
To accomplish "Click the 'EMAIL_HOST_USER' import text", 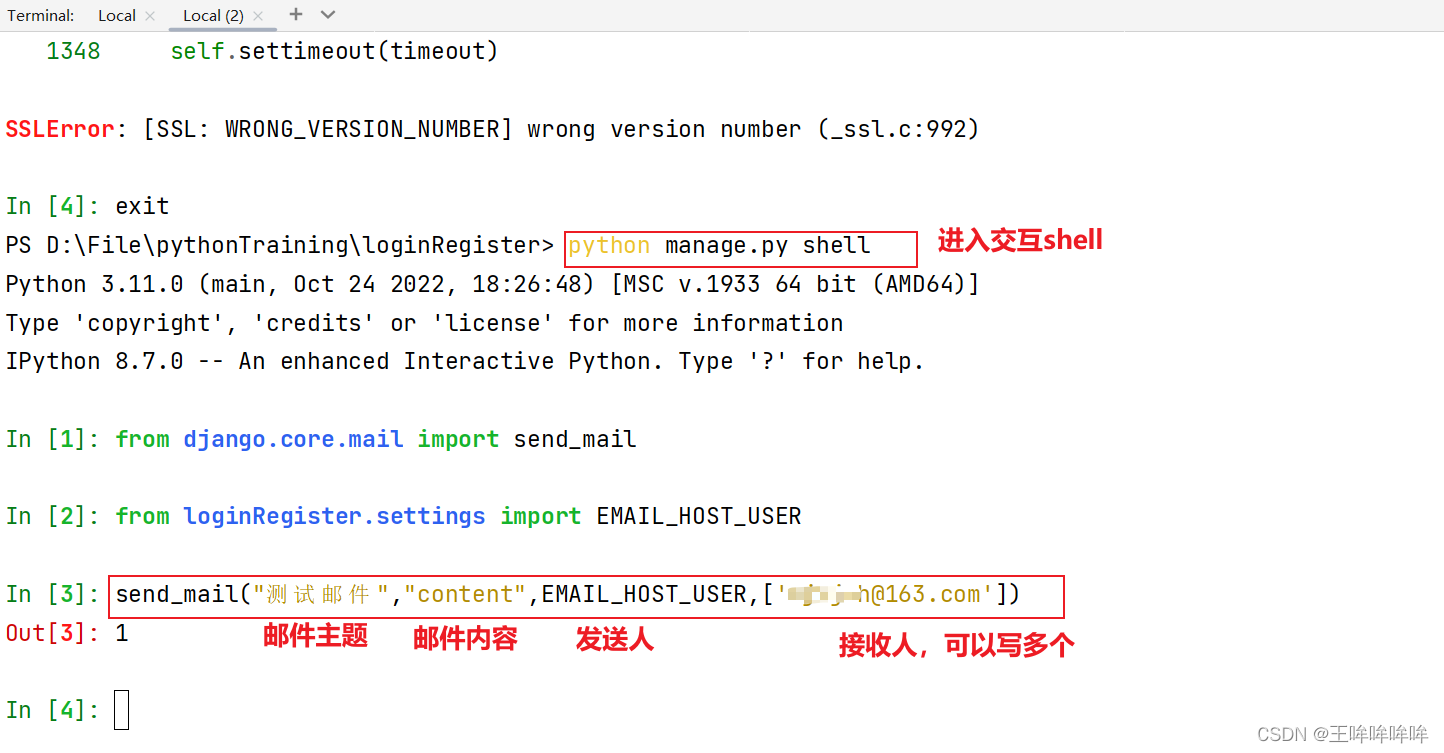I will click(x=699, y=516).
